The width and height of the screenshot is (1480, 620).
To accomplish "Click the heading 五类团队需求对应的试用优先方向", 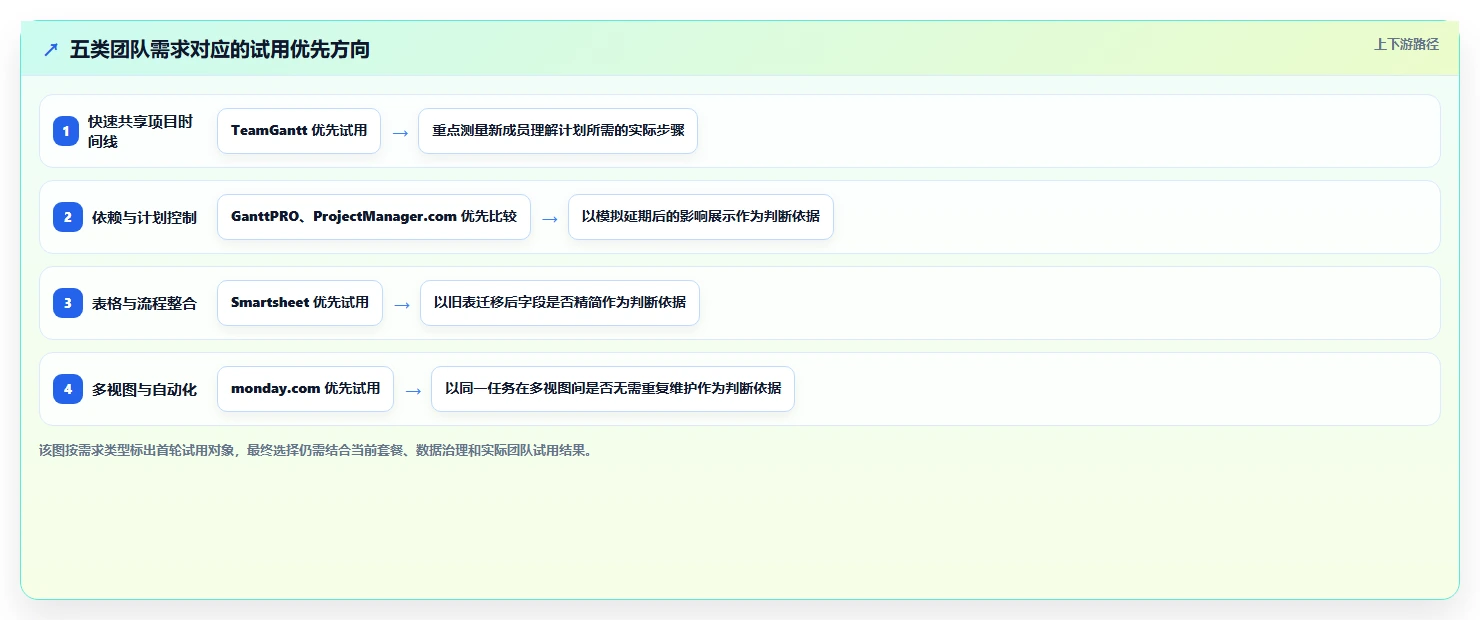I will pyautogui.click(x=220, y=49).
